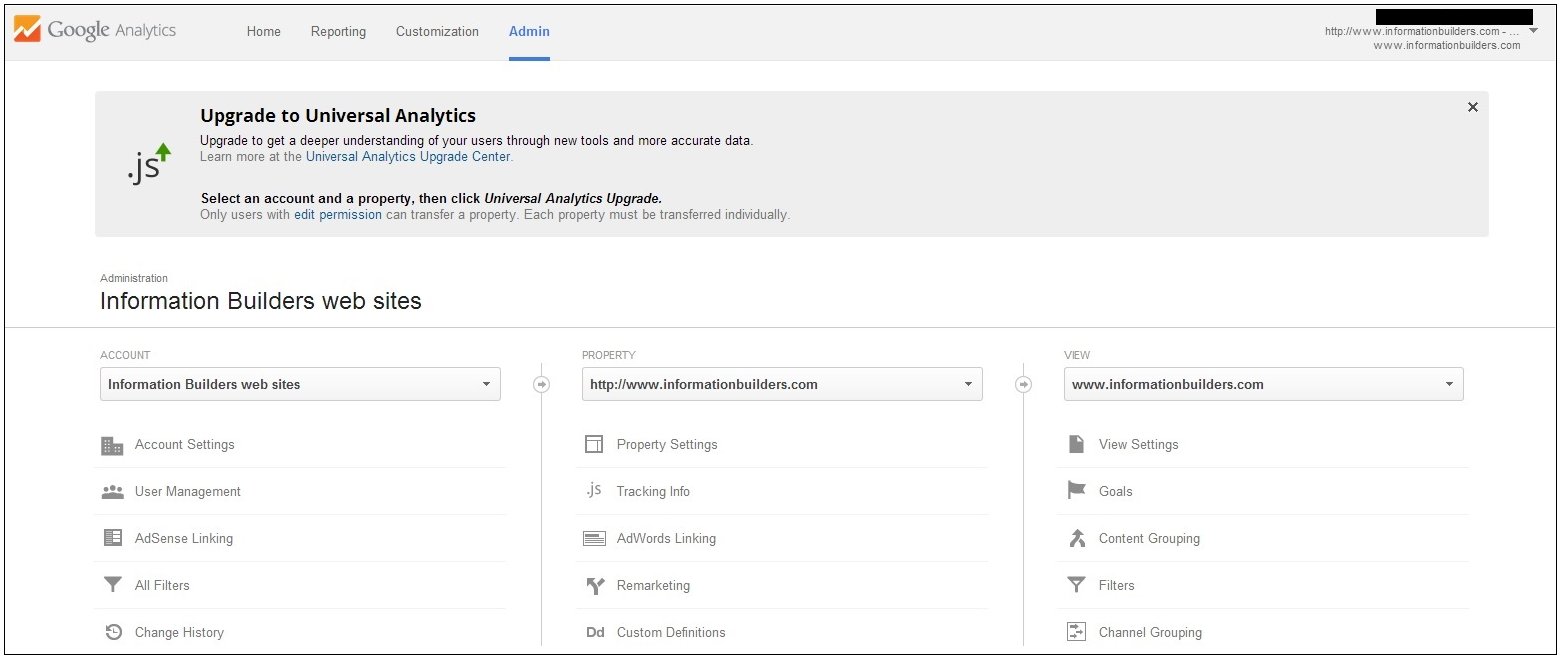The height and width of the screenshot is (658, 1560).
Task: Select the Admin tab
Action: pos(529,31)
